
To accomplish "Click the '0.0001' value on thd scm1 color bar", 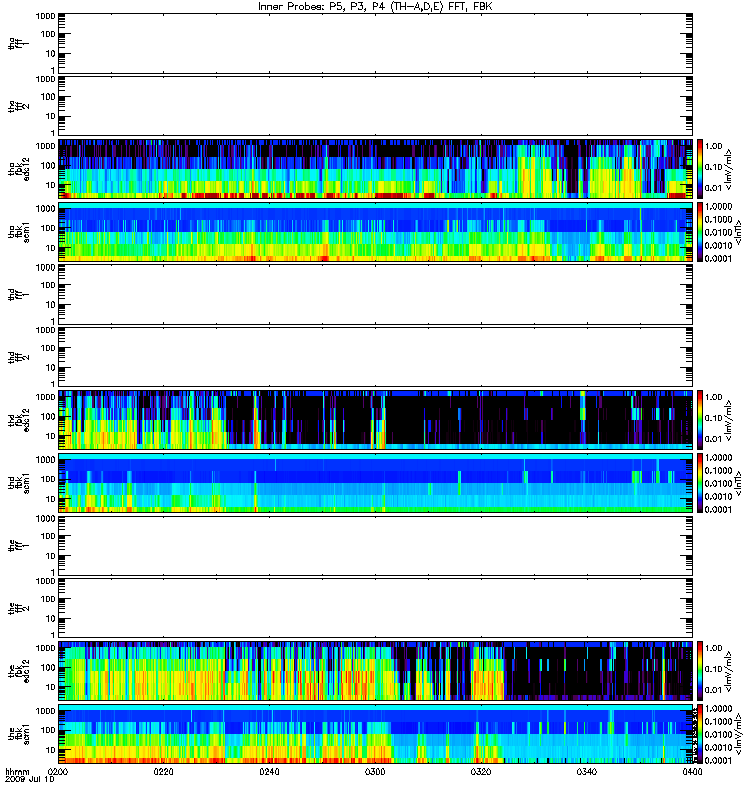I will [718, 509].
